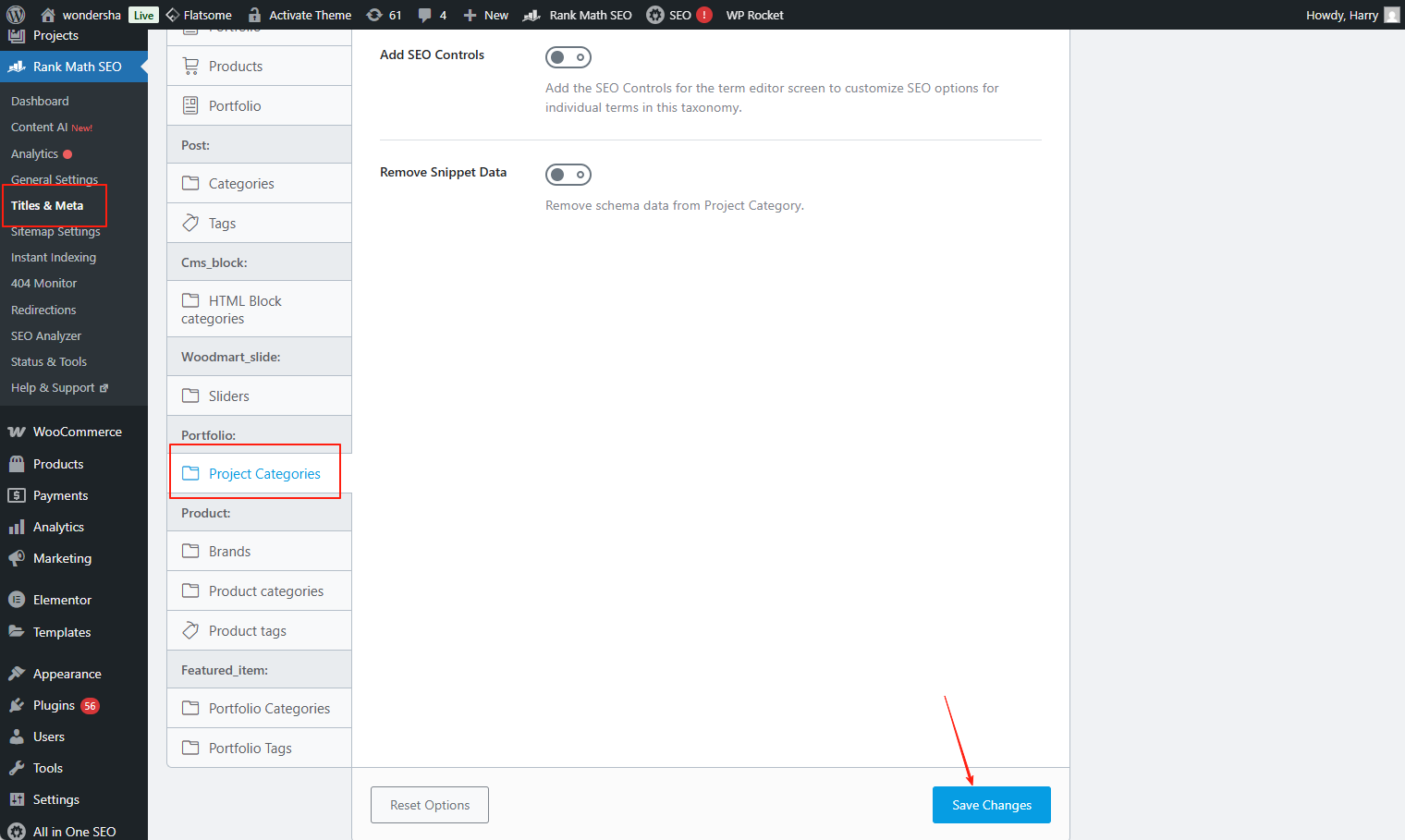This screenshot has height=840, width=1405.
Task: Click the Reset Options button
Action: (x=430, y=805)
